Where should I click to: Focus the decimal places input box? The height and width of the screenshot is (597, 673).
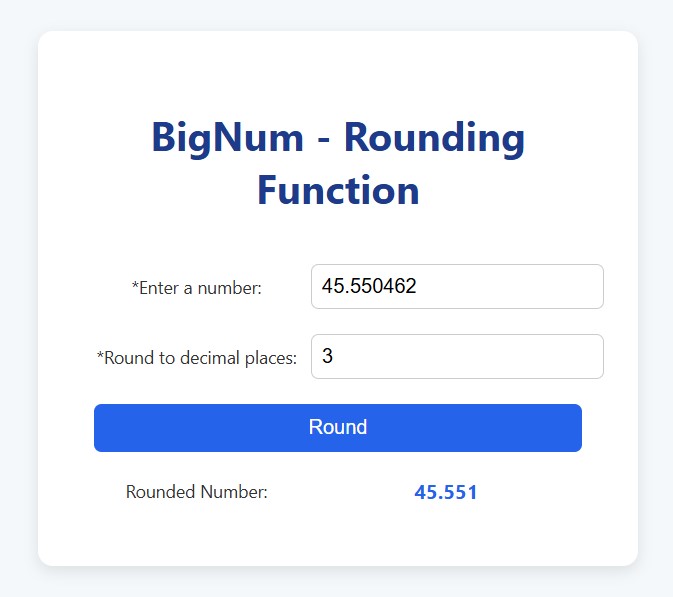(x=457, y=357)
